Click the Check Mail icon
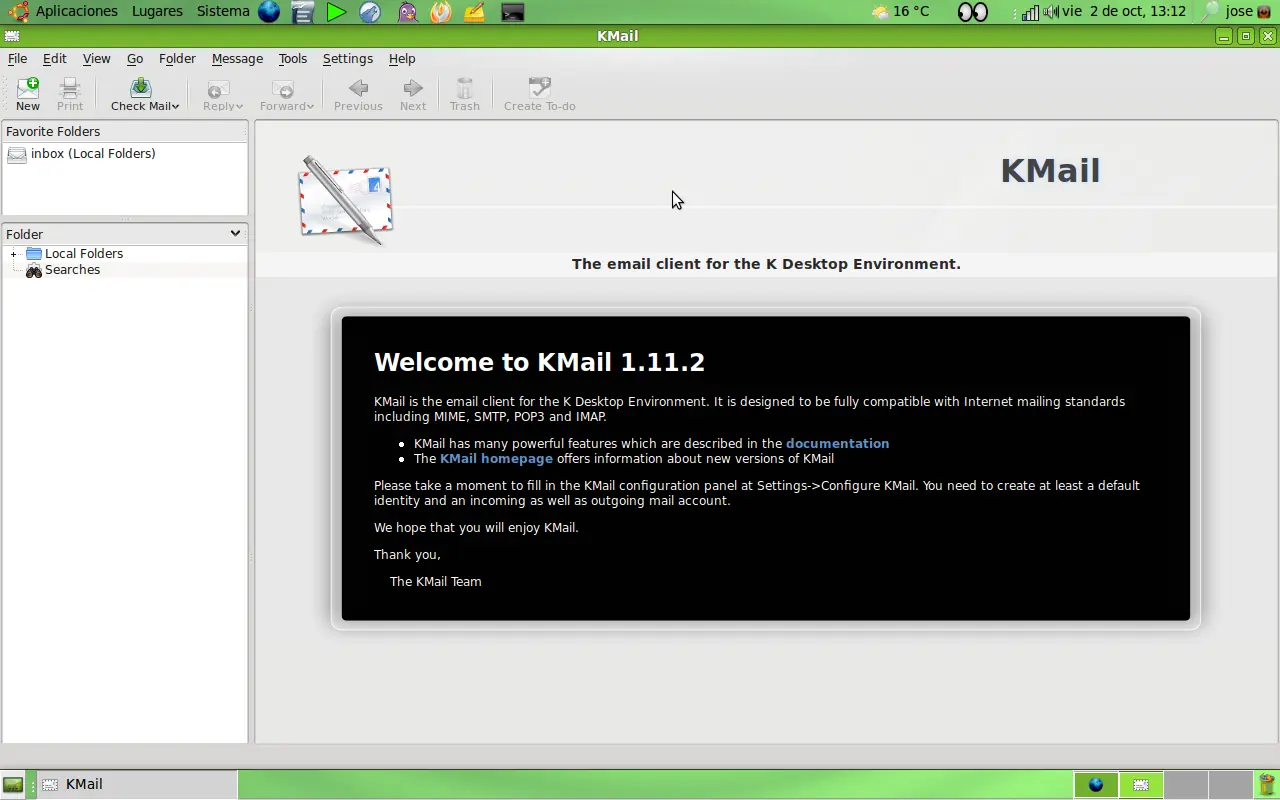 [x=141, y=88]
